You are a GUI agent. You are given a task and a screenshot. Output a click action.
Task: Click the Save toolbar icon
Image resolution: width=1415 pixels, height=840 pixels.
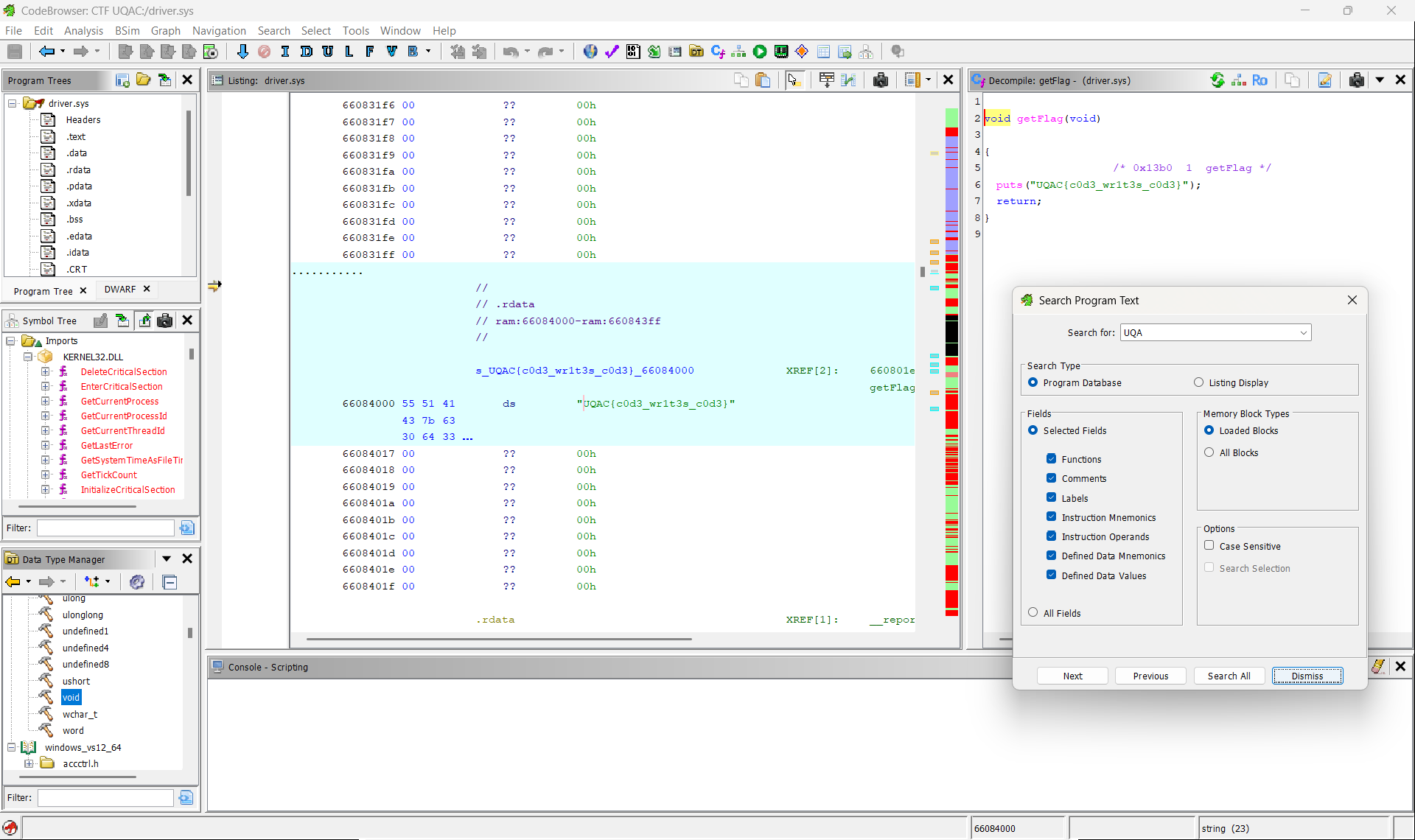(14, 52)
